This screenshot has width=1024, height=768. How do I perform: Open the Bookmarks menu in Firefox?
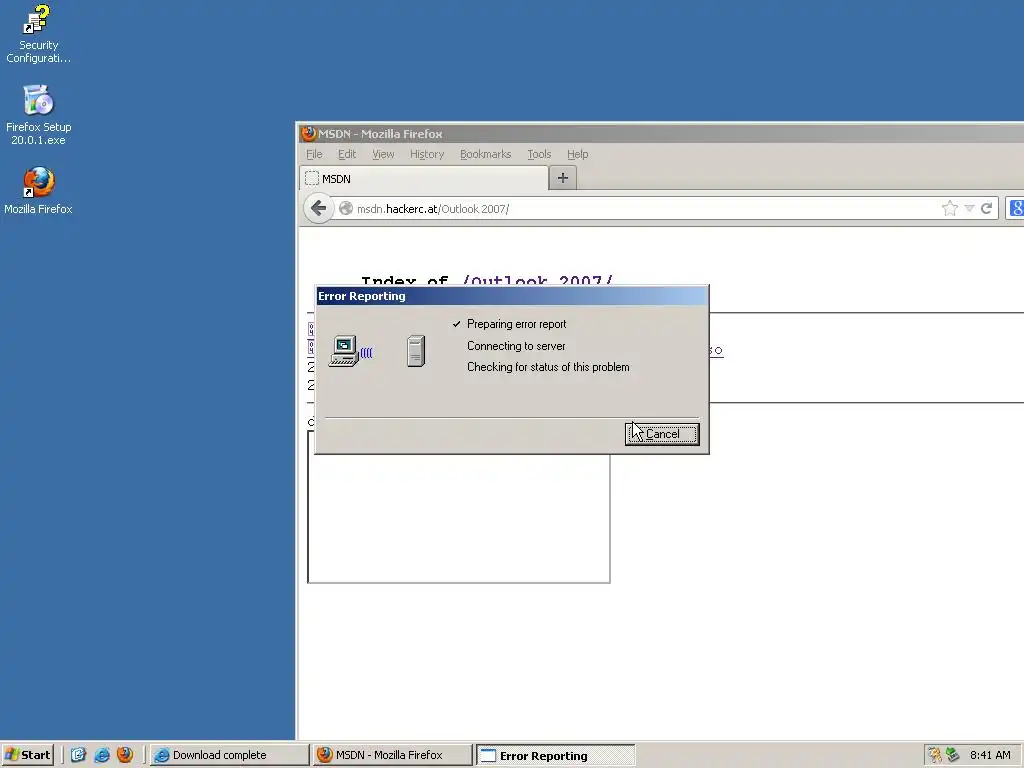tap(485, 154)
